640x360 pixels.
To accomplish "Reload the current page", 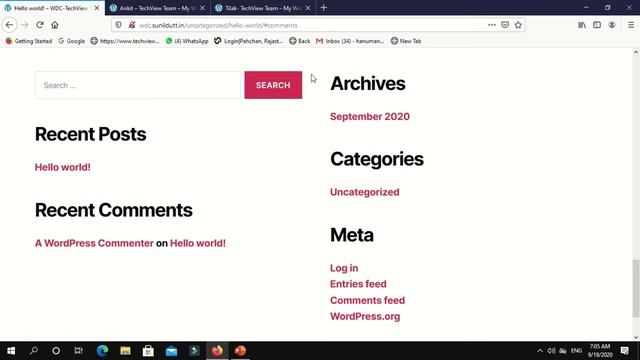I will point(40,25).
